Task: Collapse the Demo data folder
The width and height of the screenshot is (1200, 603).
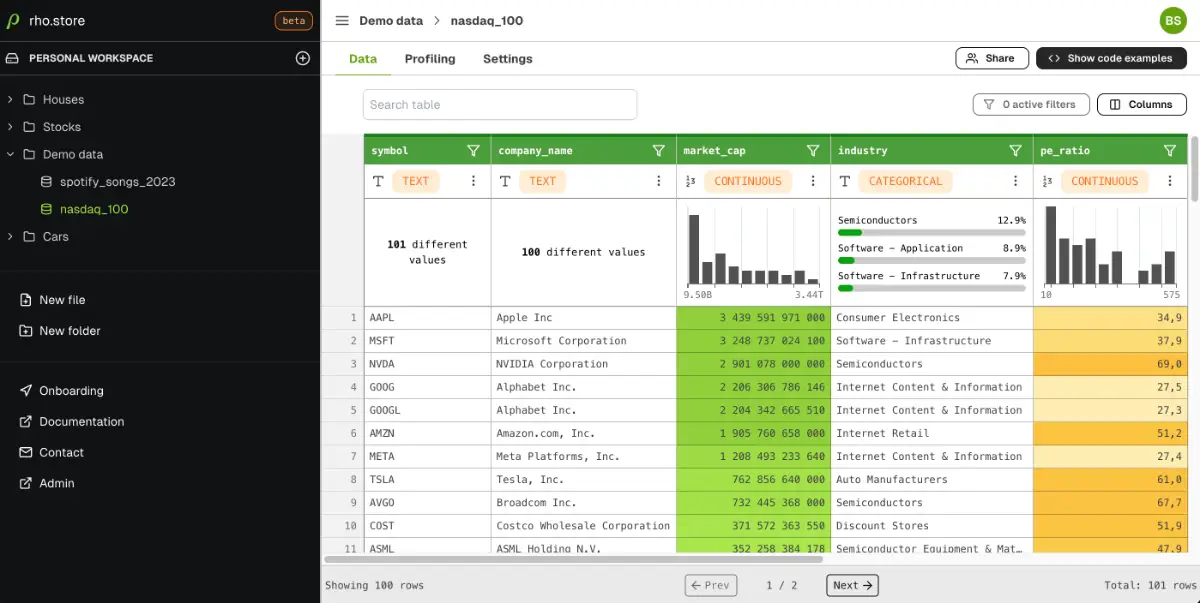Action: tap(10, 154)
